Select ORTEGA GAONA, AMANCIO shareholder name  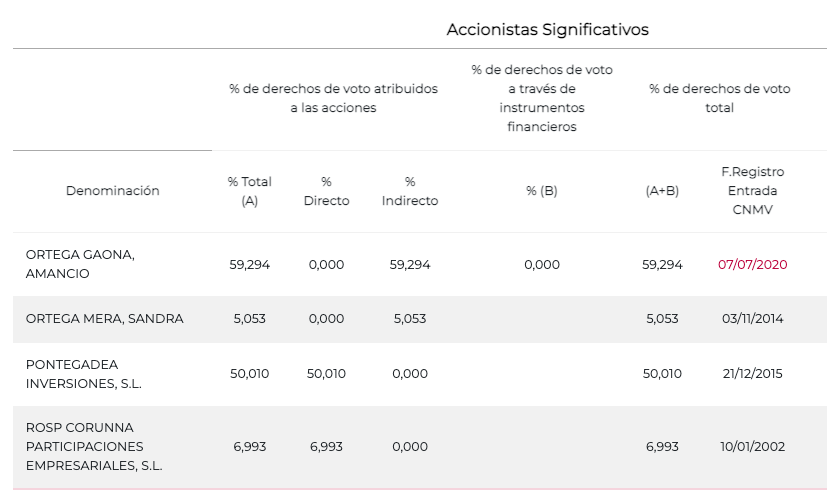80,264
